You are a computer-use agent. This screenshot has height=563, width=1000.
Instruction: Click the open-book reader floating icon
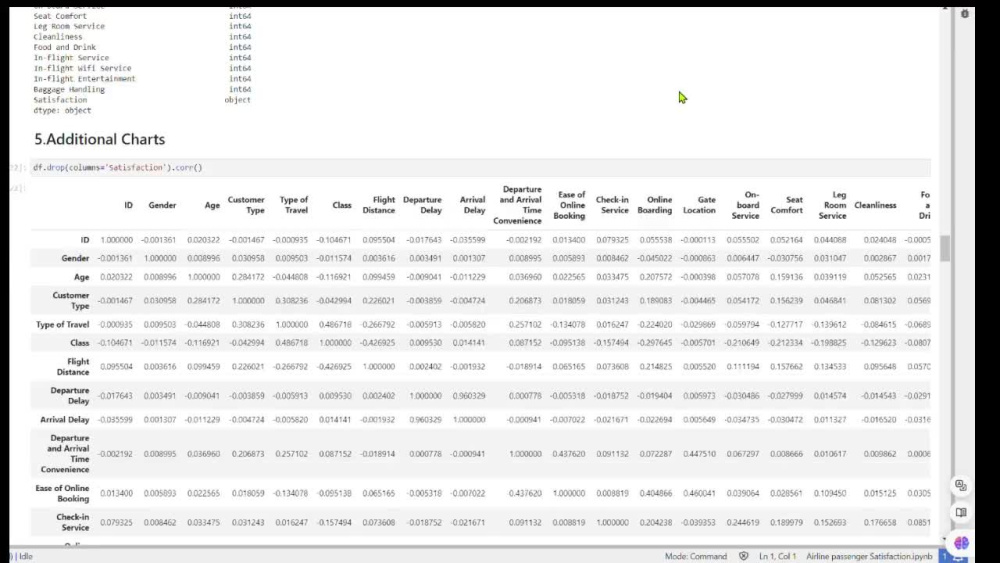tap(961, 513)
